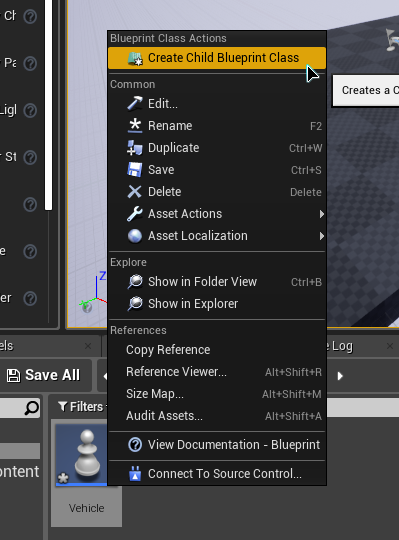The image size is (399, 540).
Task: Expand the Asset Actions submenu arrow
Action: [322, 214]
